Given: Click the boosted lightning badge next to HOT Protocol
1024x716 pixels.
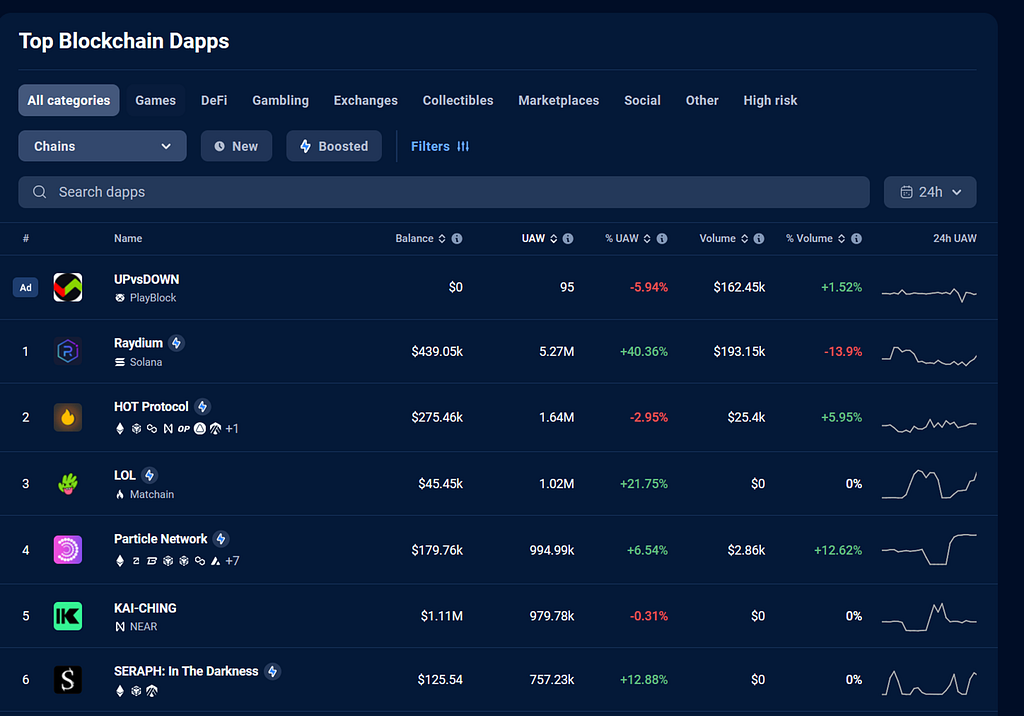Looking at the screenshot, I should [x=202, y=406].
